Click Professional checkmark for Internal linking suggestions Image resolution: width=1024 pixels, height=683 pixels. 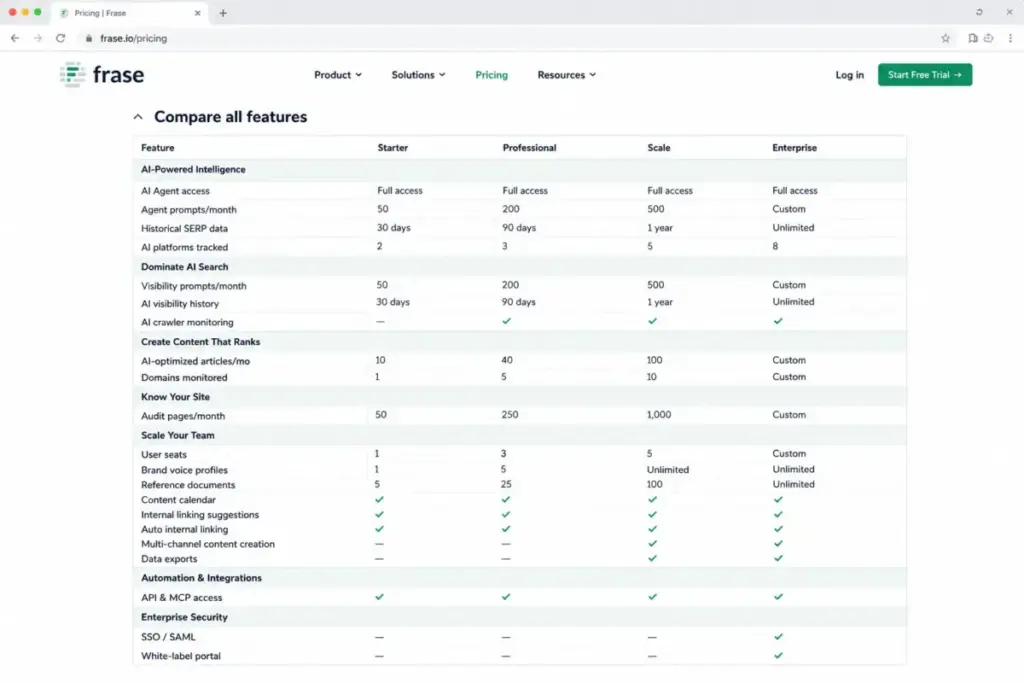click(506, 515)
